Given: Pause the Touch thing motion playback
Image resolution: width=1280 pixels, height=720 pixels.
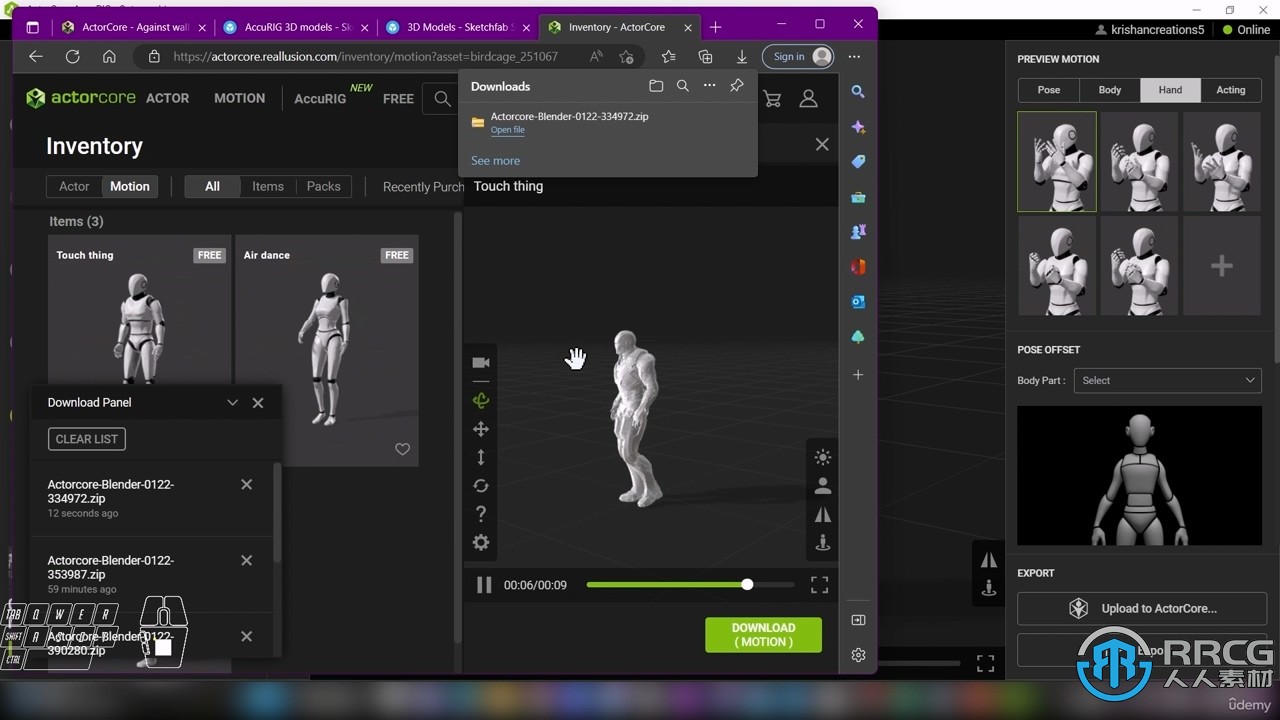Looking at the screenshot, I should pyautogui.click(x=484, y=585).
